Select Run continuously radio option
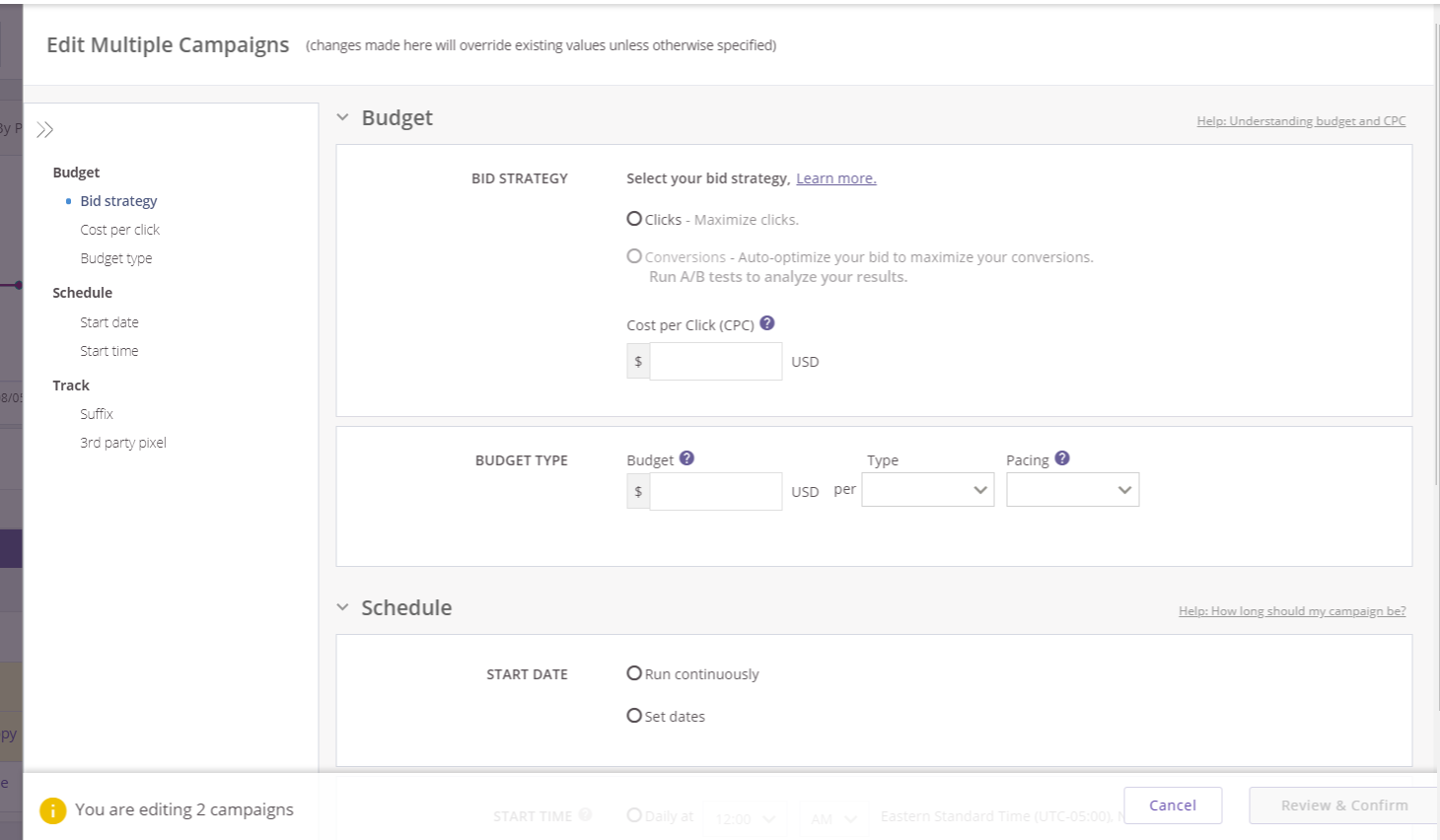The height and width of the screenshot is (840, 1440). (x=634, y=673)
